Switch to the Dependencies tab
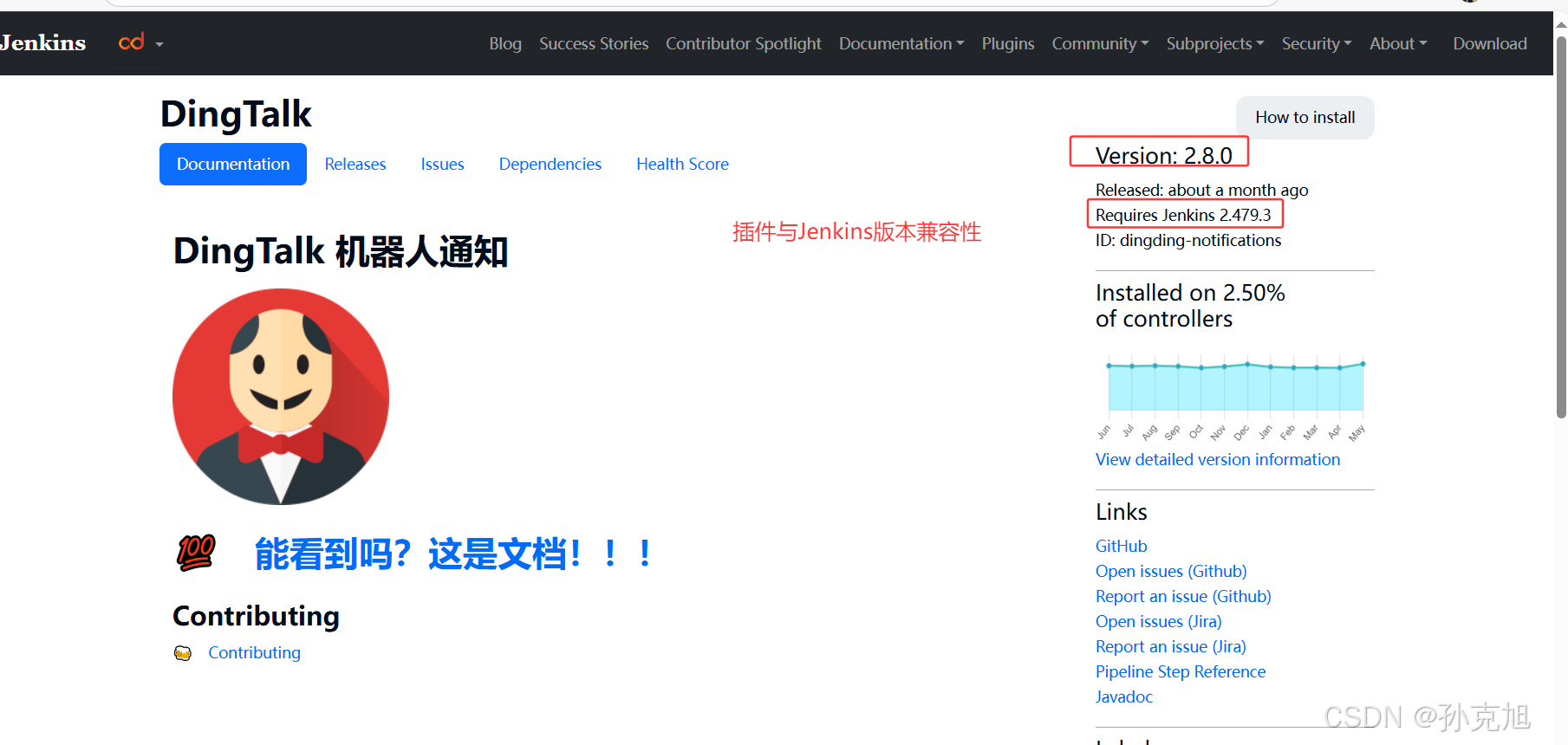Image resolution: width=1568 pixels, height=745 pixels. tap(550, 164)
